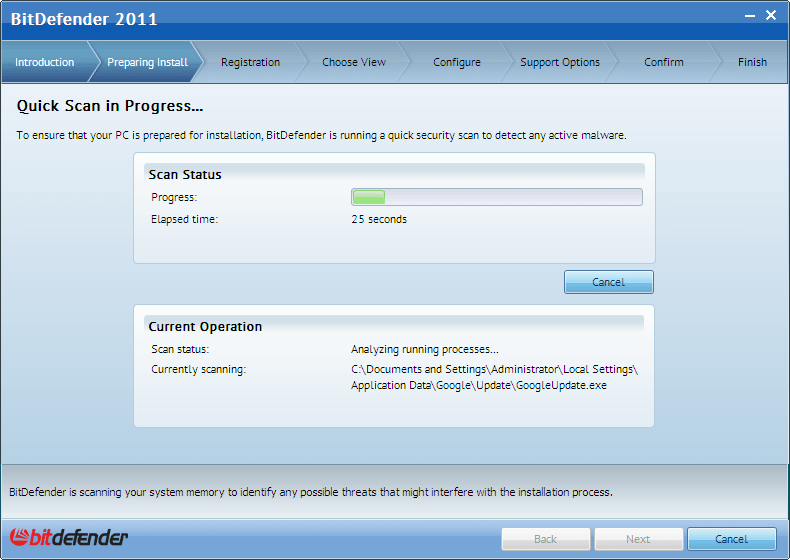Click the "25 seconds" elapsed time value
The width and height of the screenshot is (790, 560).
coord(379,219)
